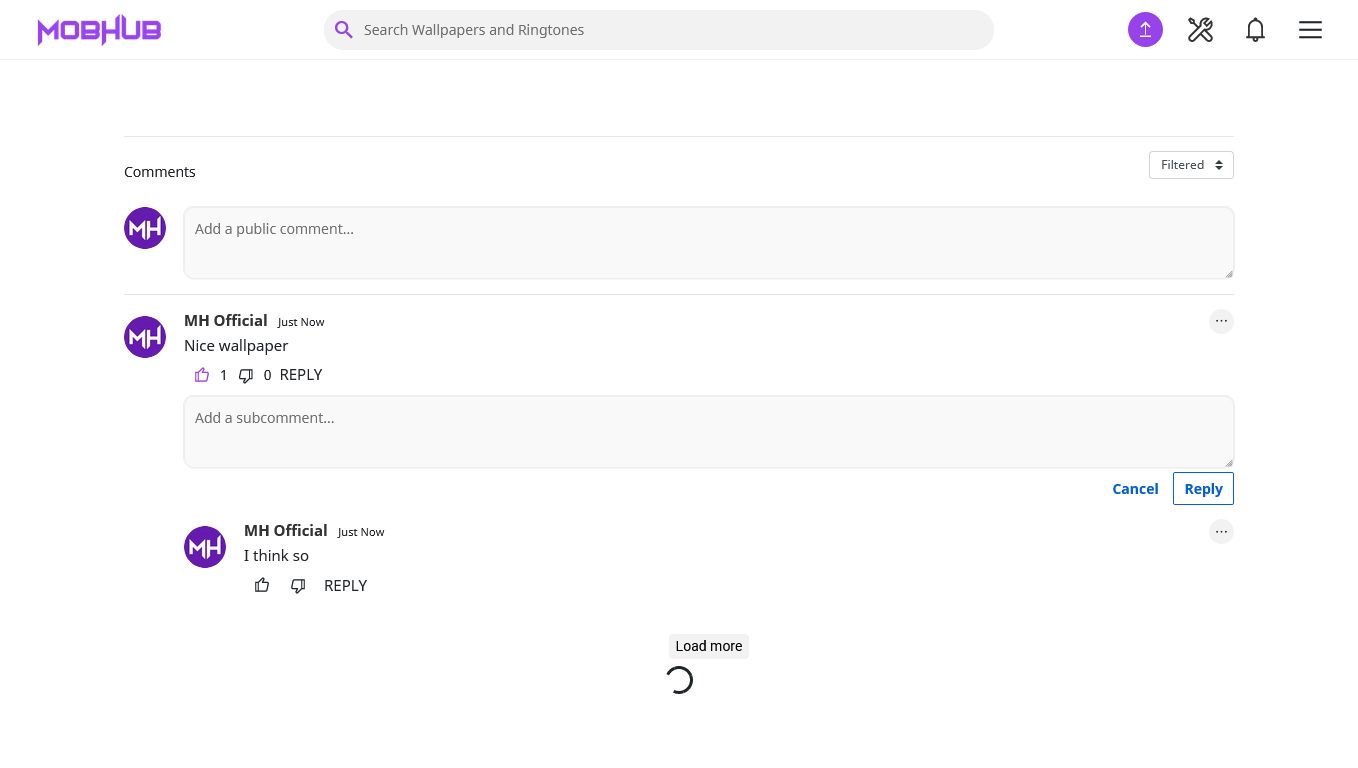Screen dimensions: 1358x768
Task: Cancel the subcomment reply
Action: 1135,489
